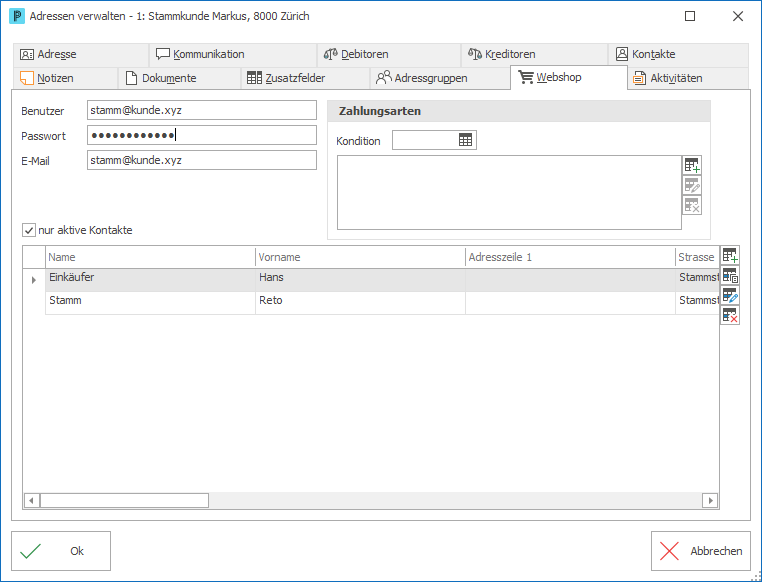Switch to the Kontakte tab

tap(678, 54)
